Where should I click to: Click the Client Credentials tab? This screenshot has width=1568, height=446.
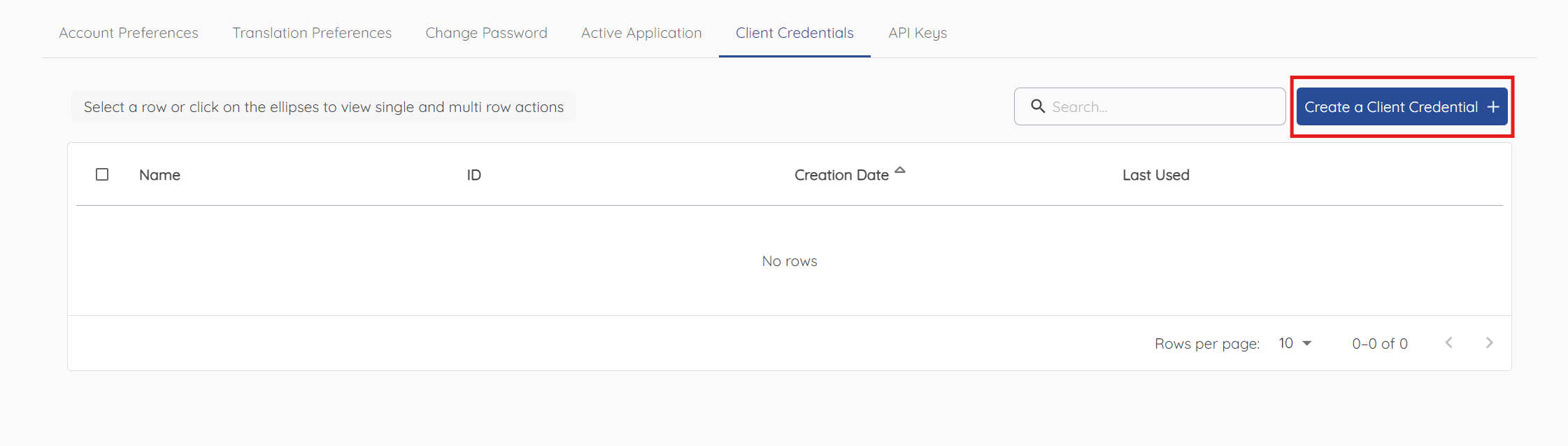click(794, 33)
